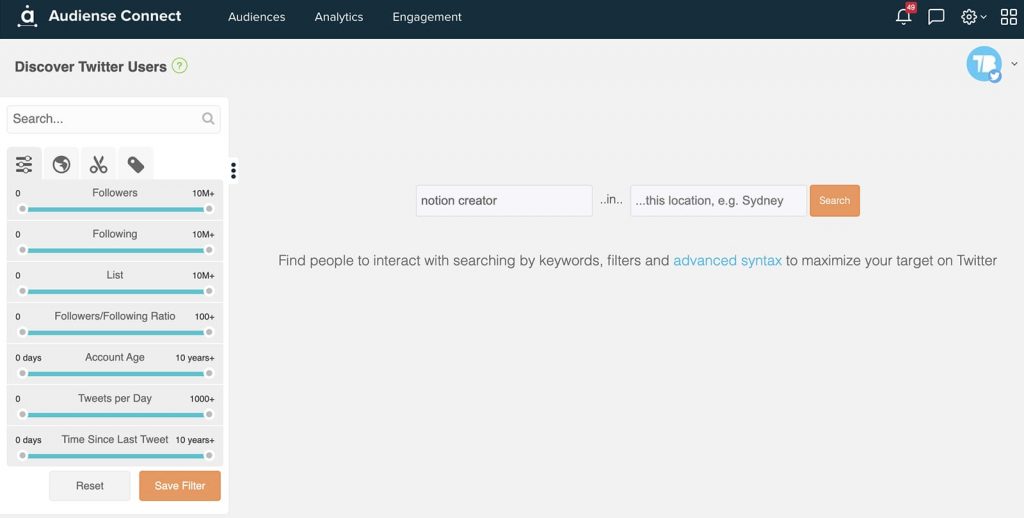Viewport: 1024px width, 518px height.
Task: Select the sliders filter tab
Action: (x=24, y=164)
